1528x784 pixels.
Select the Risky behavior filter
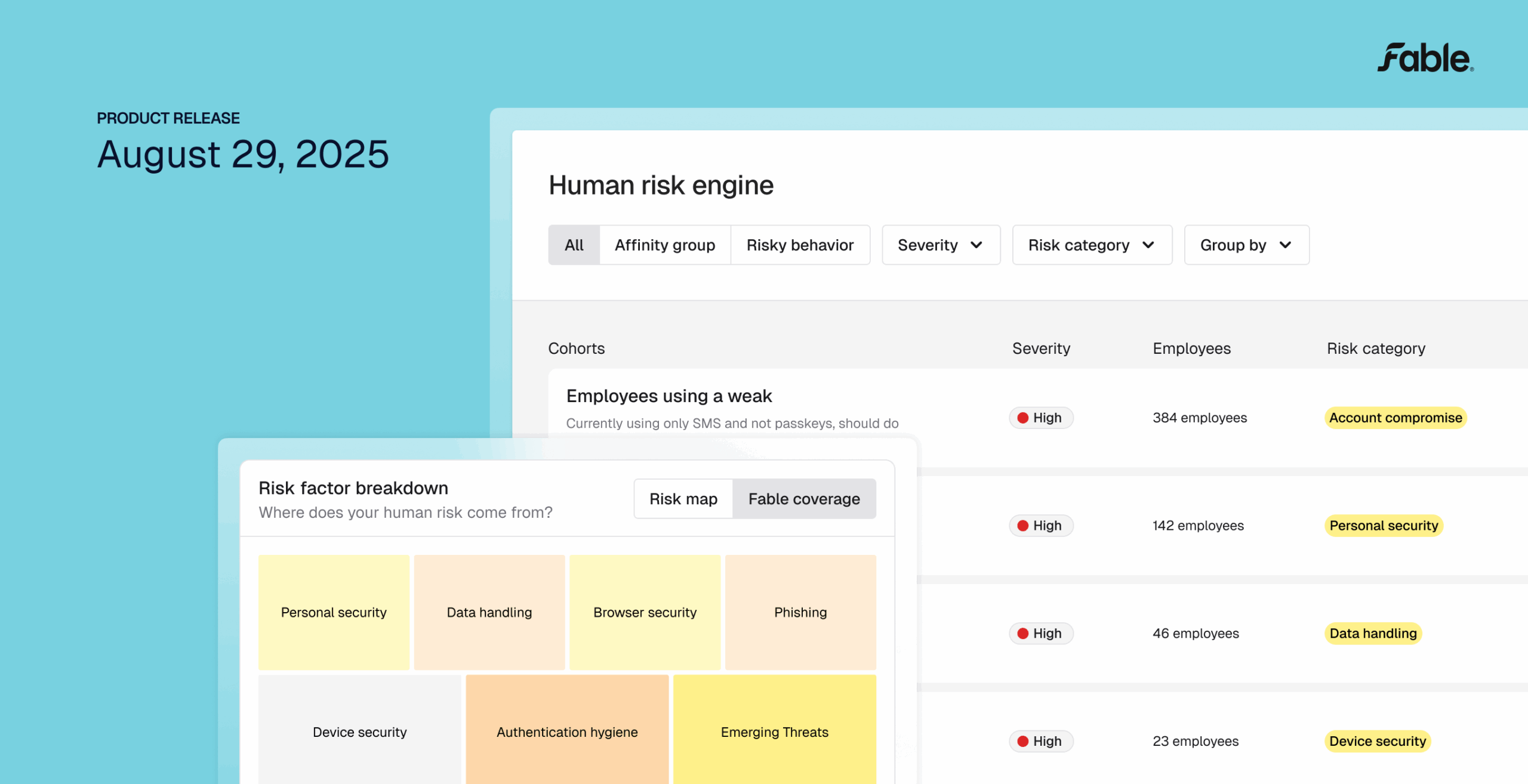point(800,245)
